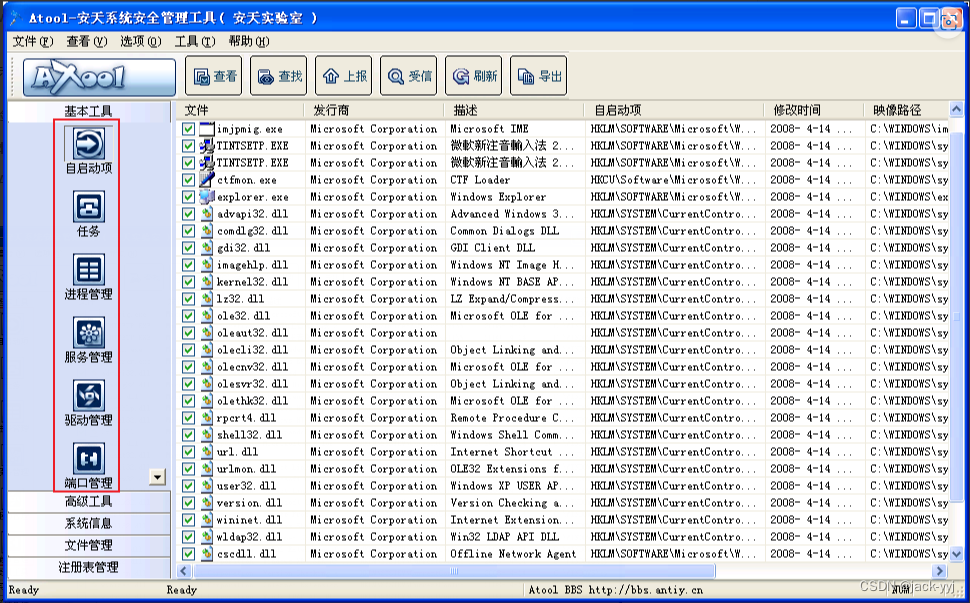This screenshot has height=603, width=970.
Task: Select the ole32.dll file icon
Action: coord(207,316)
